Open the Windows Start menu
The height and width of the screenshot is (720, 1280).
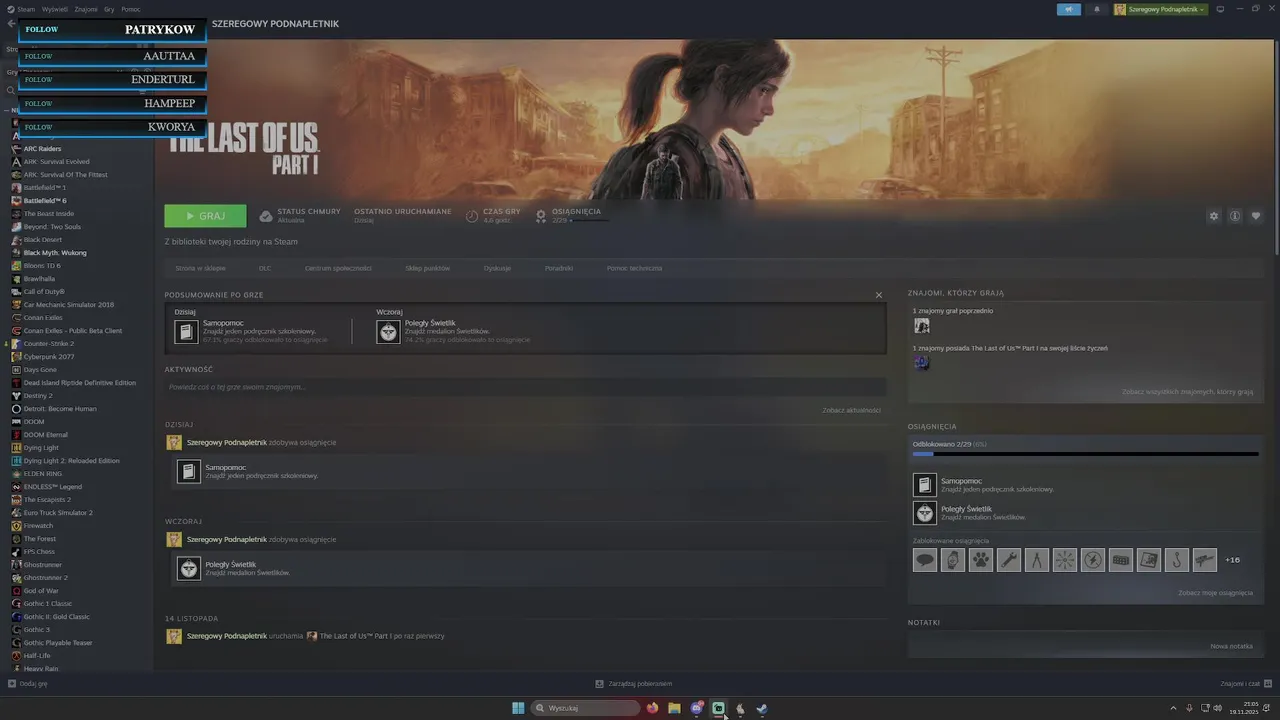coord(518,708)
